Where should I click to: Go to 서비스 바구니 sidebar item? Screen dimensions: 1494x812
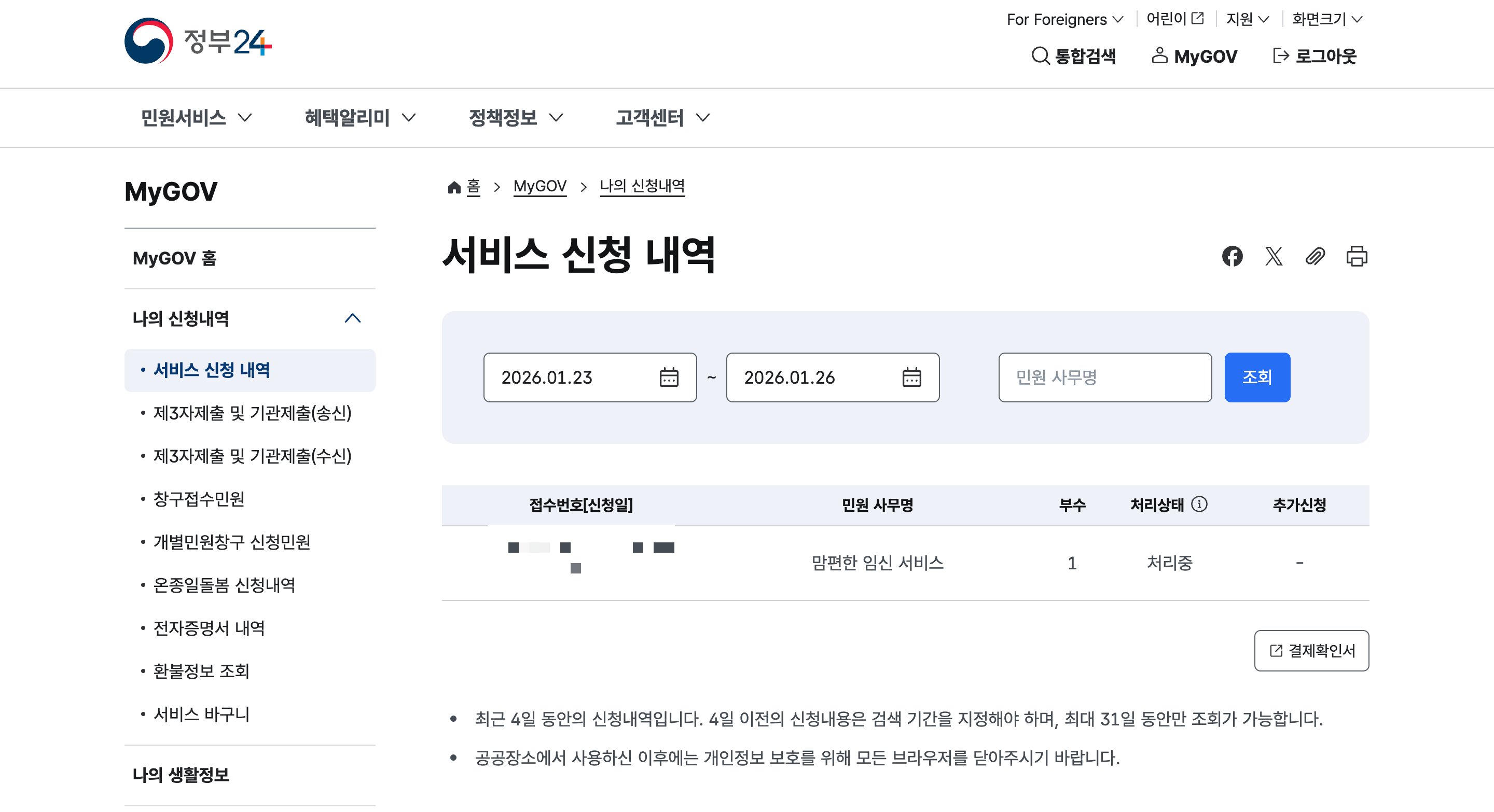tap(201, 713)
